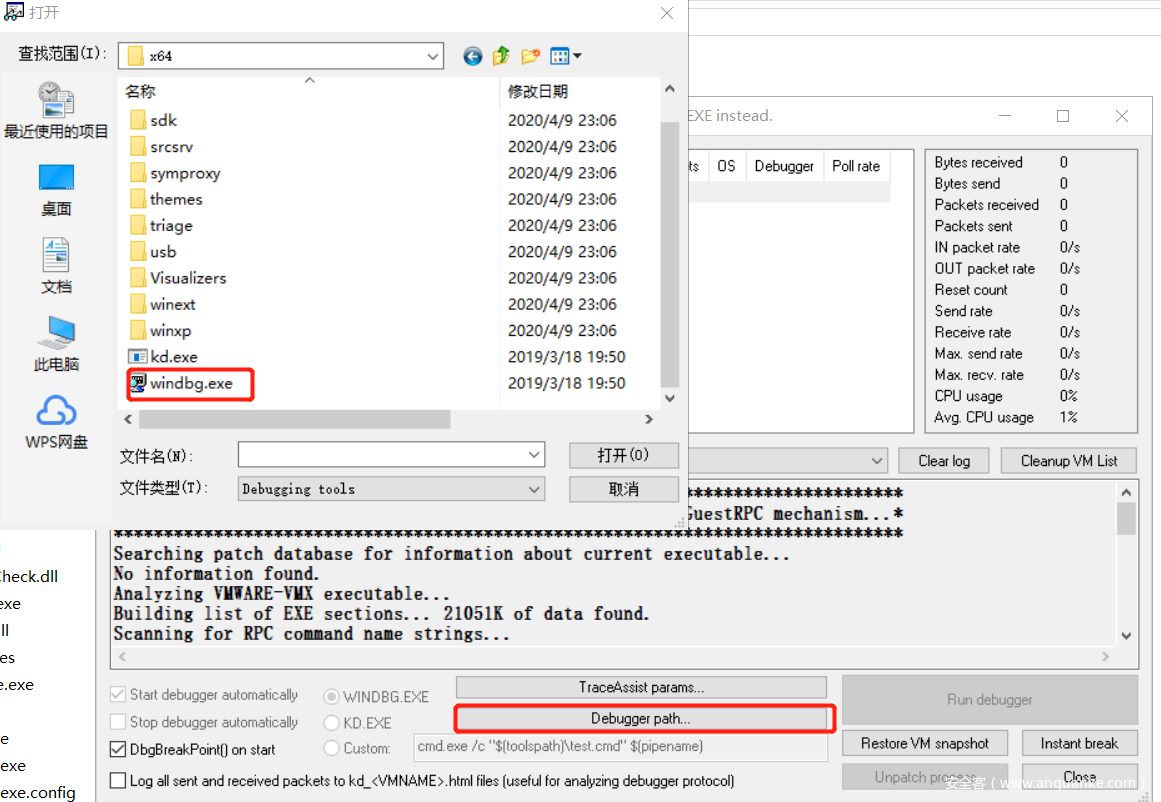Screen dimensions: 1161x802
Task: Open the view menu icon in toolbar
Action: [560, 56]
